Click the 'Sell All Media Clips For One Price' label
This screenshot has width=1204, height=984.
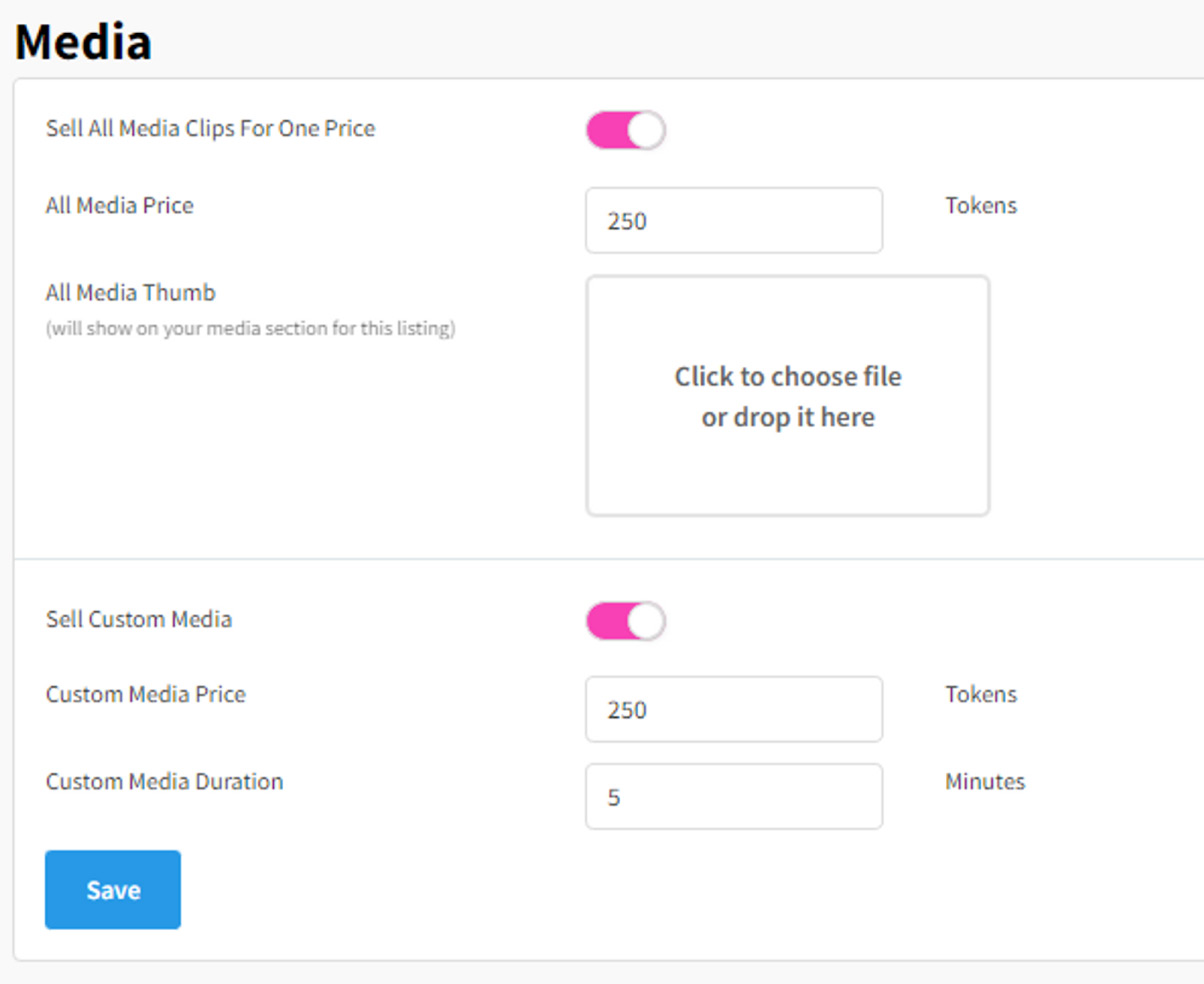pos(211,129)
